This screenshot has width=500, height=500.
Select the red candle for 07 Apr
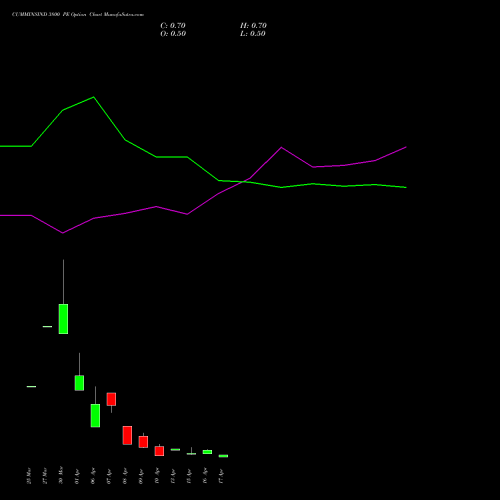click(x=111, y=399)
